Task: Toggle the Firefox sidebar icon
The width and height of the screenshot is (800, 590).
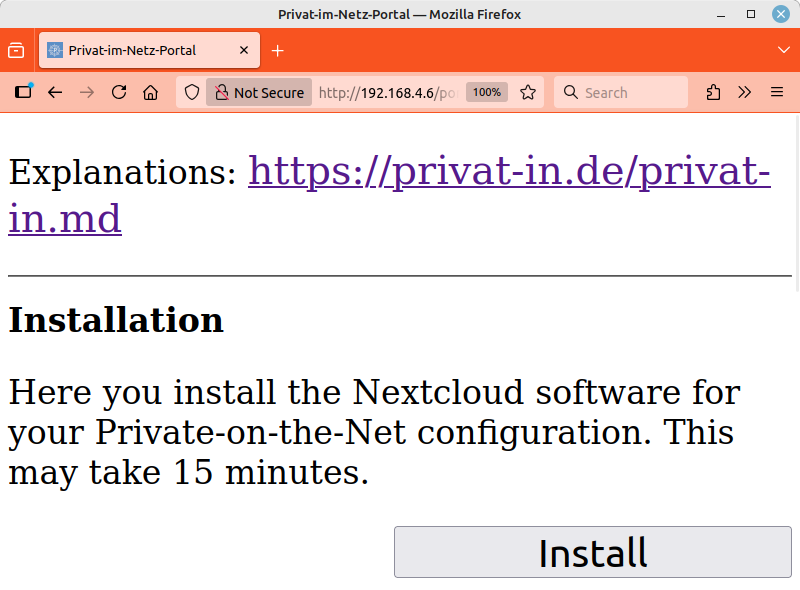Action: [x=23, y=92]
